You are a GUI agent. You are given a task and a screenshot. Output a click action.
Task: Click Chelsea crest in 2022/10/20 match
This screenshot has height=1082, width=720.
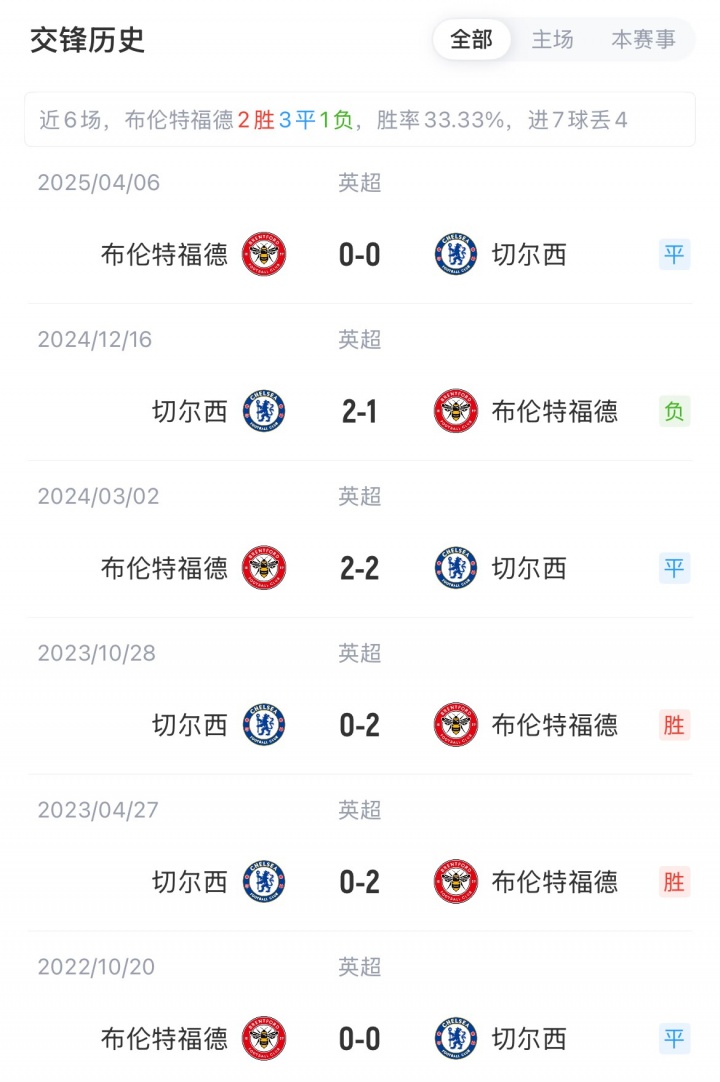[456, 1039]
